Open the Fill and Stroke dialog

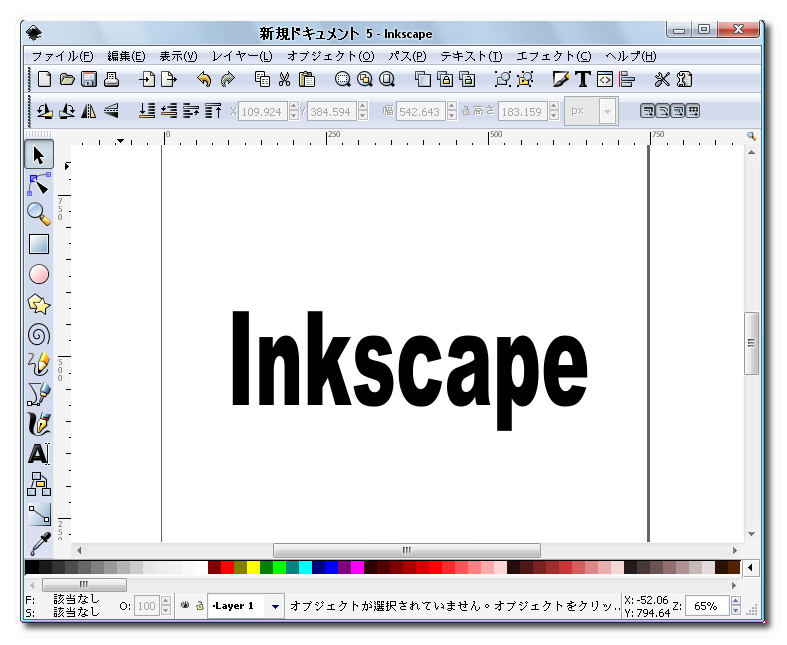pos(561,79)
